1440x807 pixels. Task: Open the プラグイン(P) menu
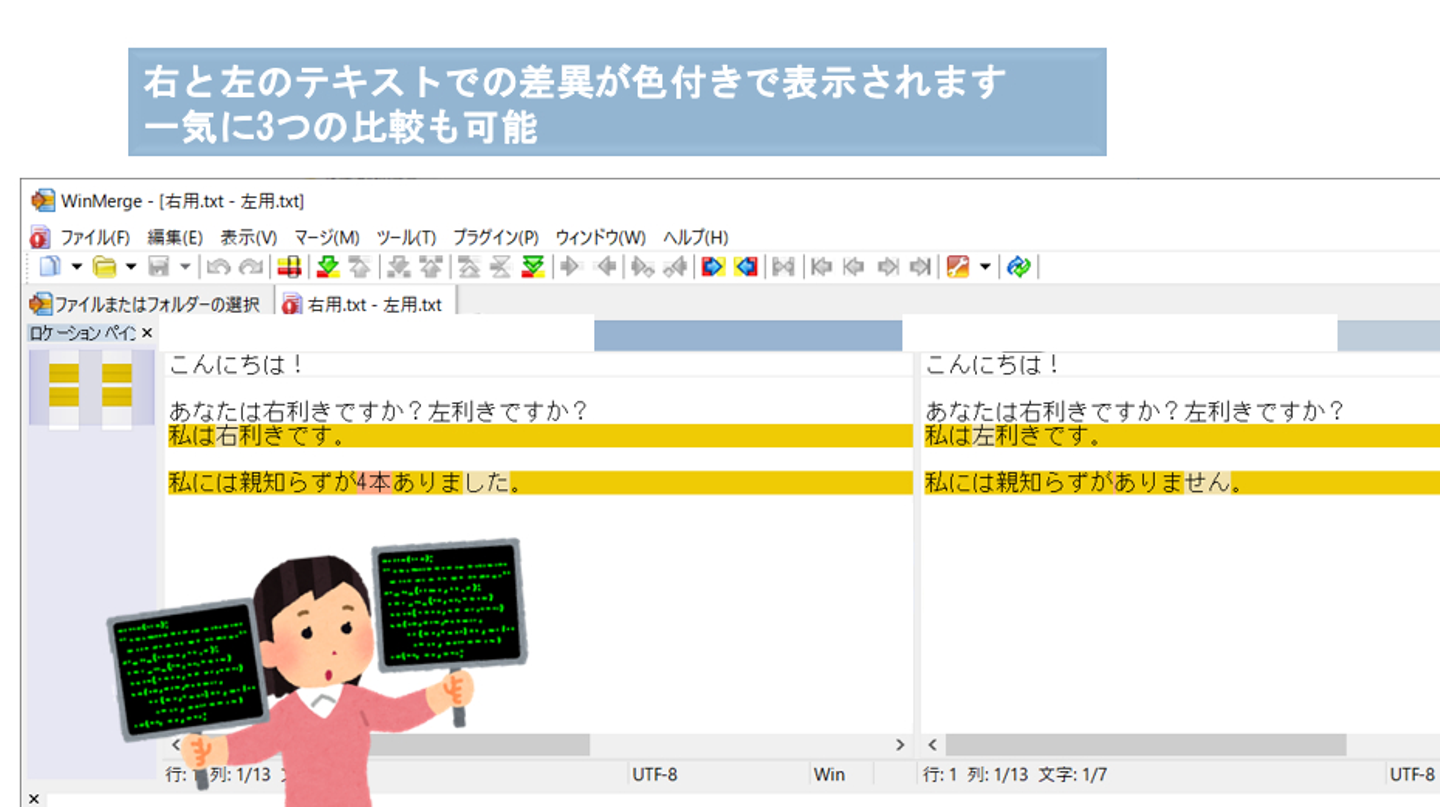click(x=496, y=237)
